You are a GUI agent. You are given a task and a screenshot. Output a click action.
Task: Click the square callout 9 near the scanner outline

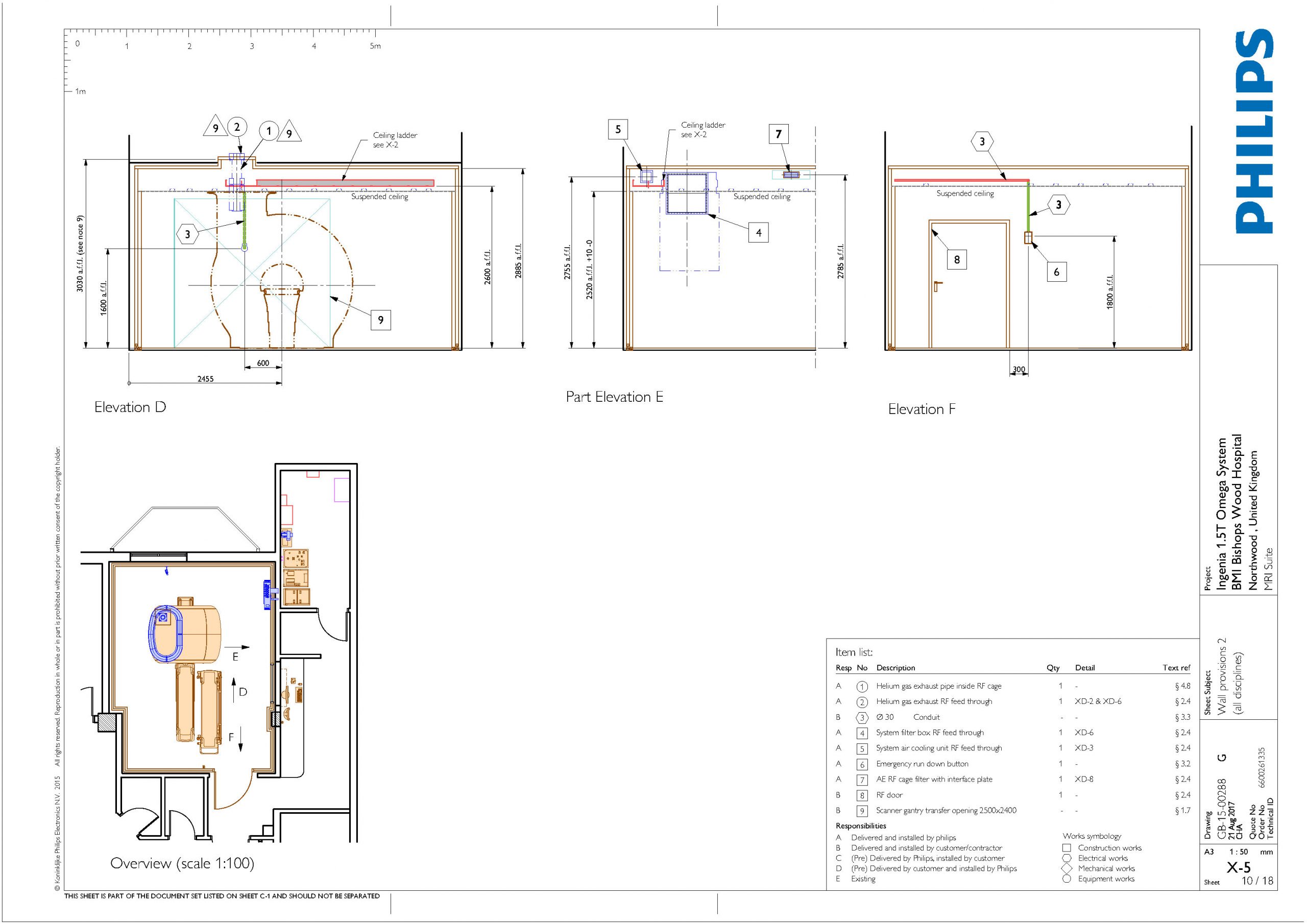click(x=381, y=320)
